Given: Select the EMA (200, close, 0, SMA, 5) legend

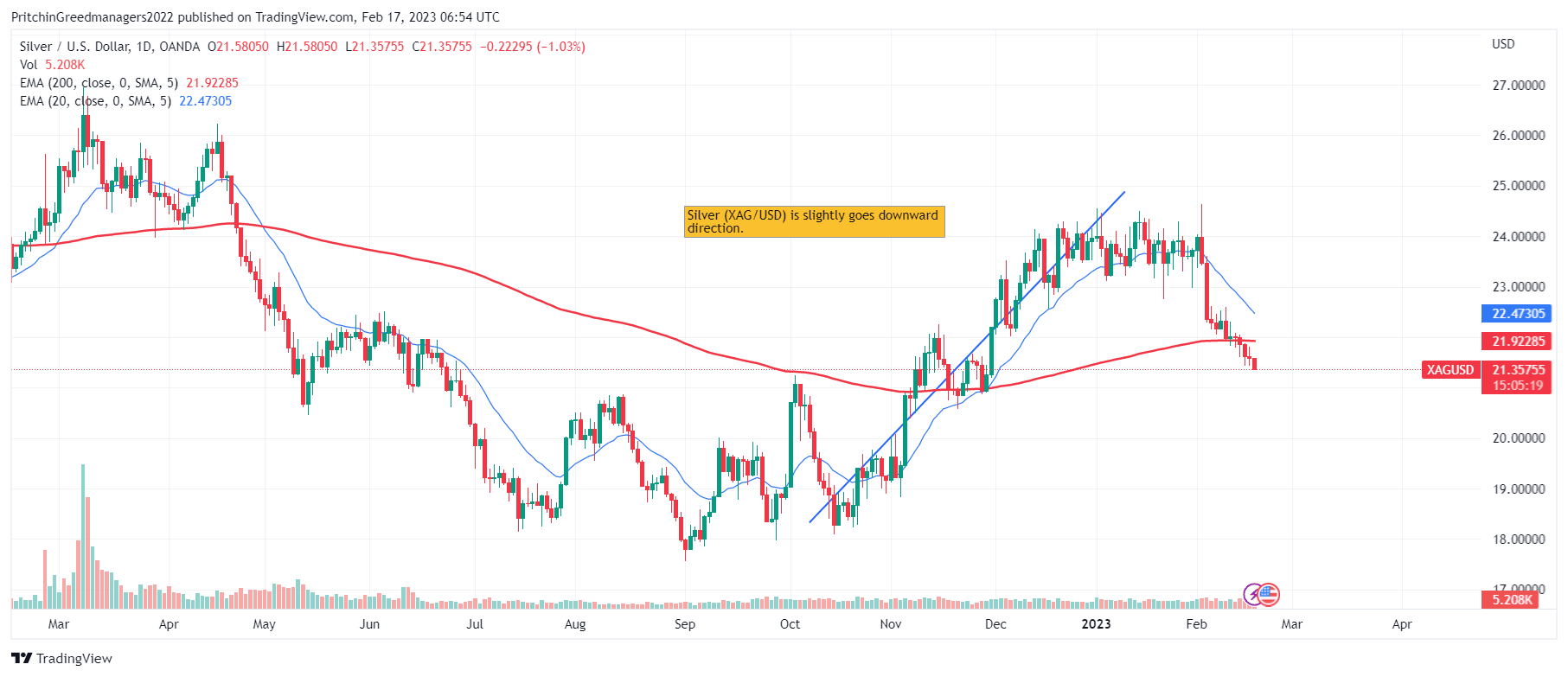Looking at the screenshot, I should tap(99, 83).
